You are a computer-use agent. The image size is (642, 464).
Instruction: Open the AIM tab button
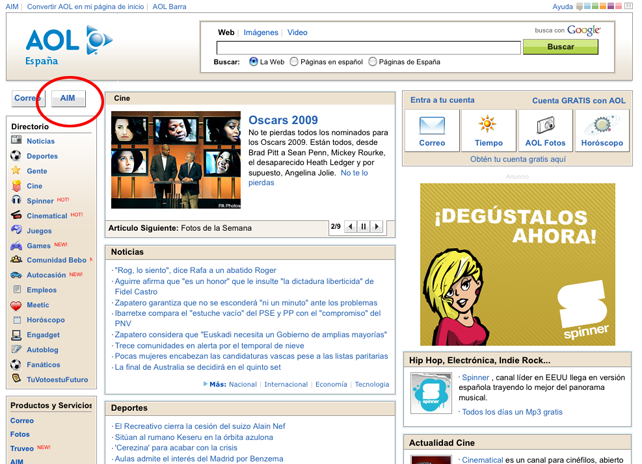click(x=68, y=98)
